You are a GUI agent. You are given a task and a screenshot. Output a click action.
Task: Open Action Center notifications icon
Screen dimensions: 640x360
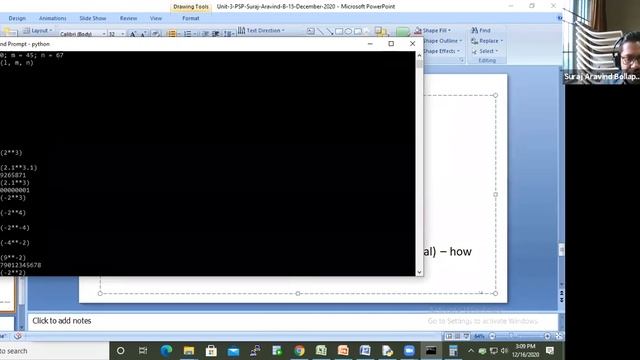(550, 351)
